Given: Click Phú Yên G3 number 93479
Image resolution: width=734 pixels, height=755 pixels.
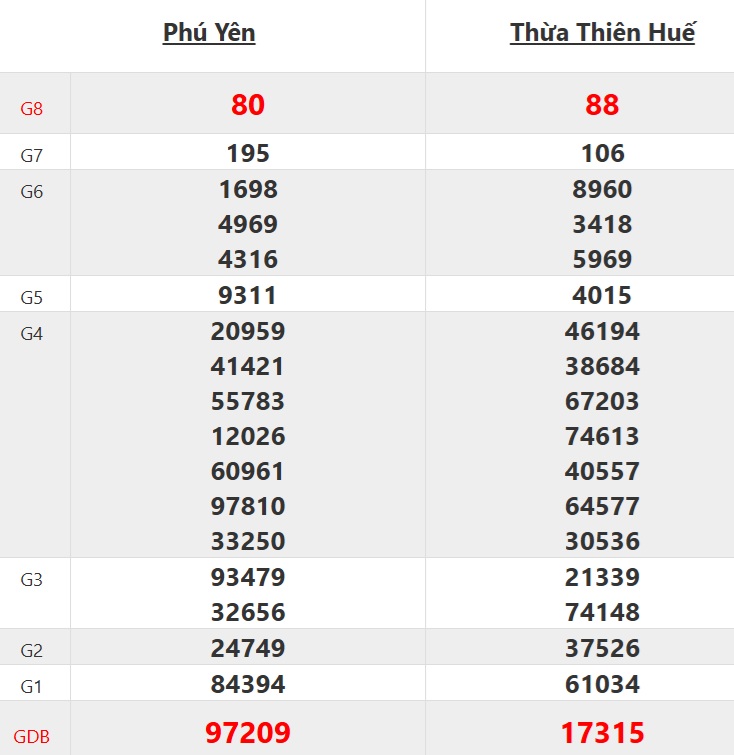Looking at the screenshot, I should pos(248,577).
